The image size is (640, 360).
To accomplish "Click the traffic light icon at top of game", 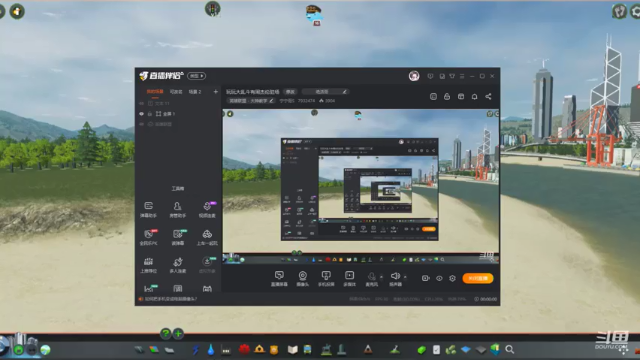I will [x=212, y=9].
